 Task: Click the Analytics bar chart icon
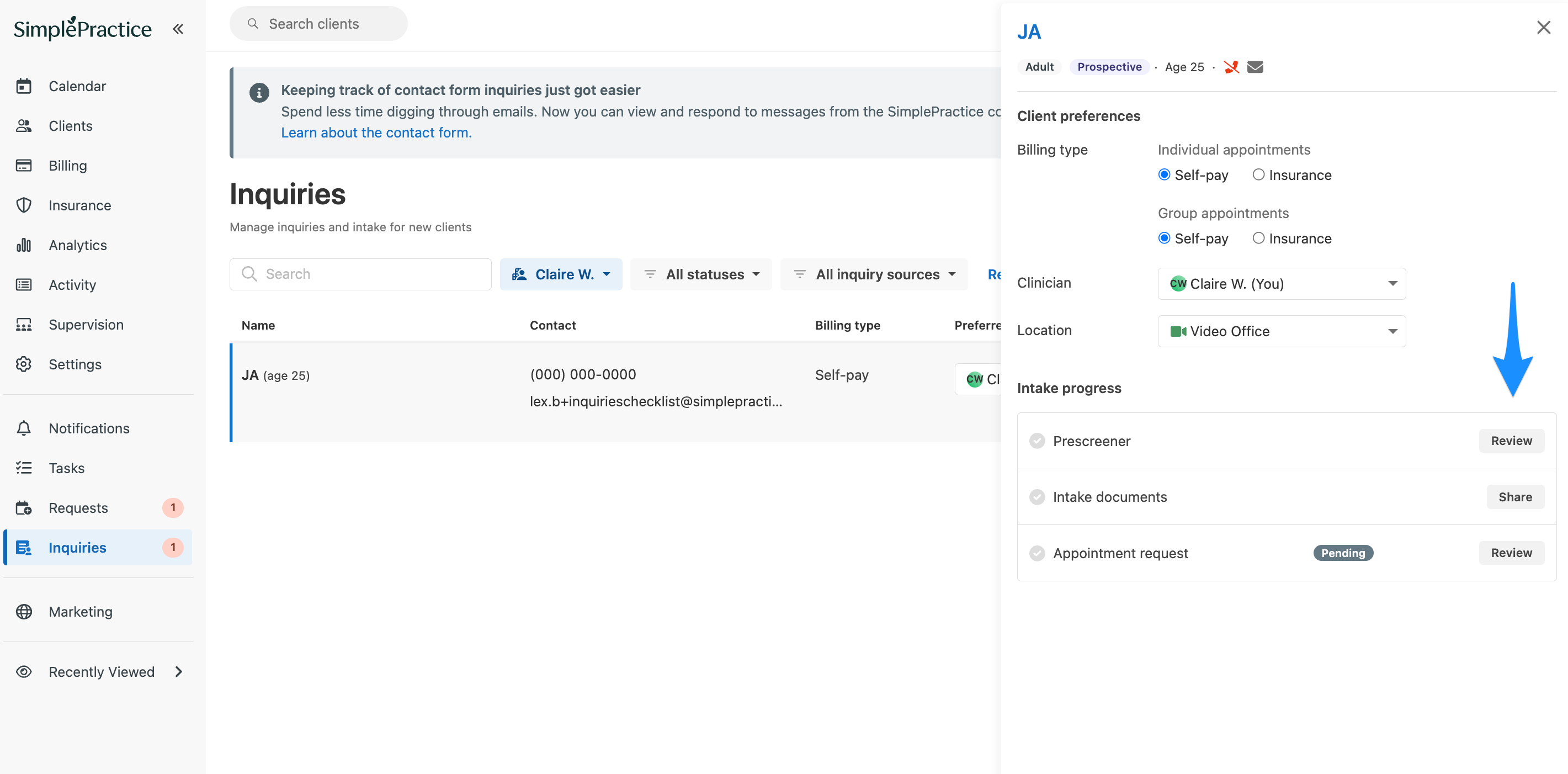coord(24,245)
